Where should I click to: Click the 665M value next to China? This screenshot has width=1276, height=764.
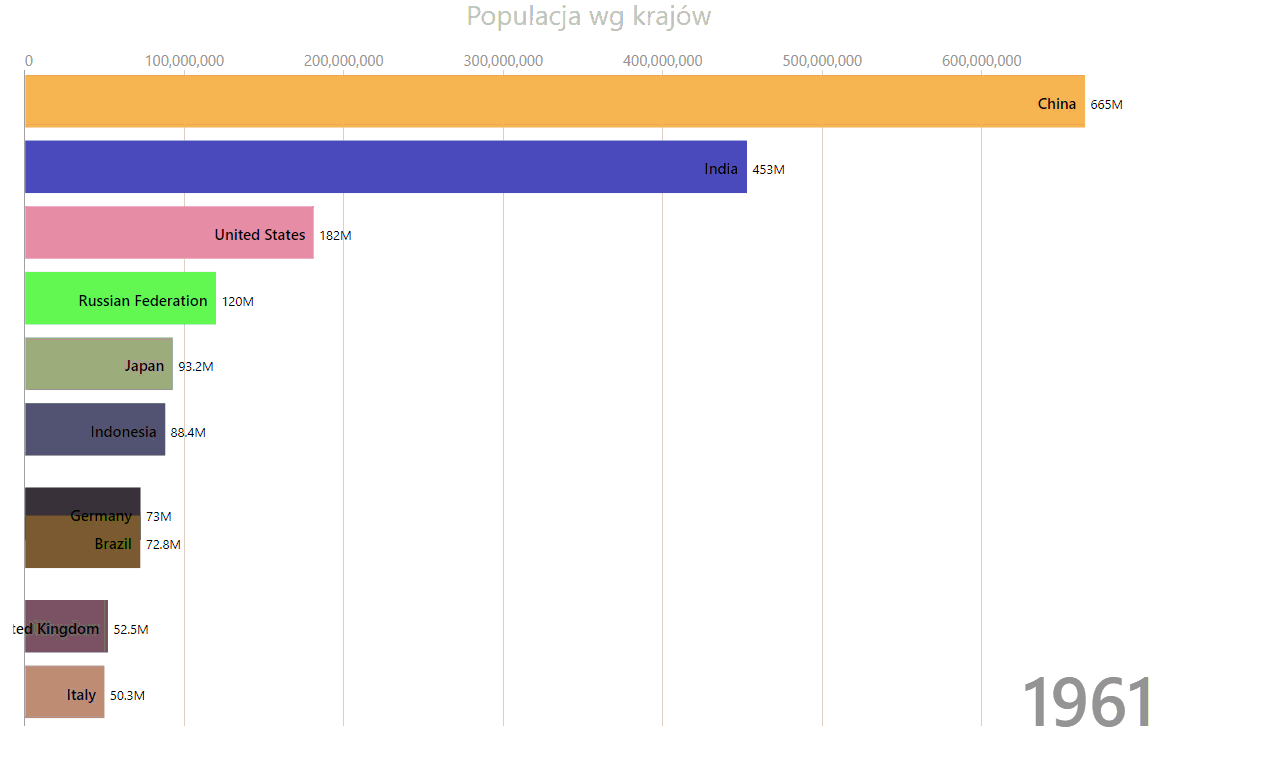[x=1106, y=105]
